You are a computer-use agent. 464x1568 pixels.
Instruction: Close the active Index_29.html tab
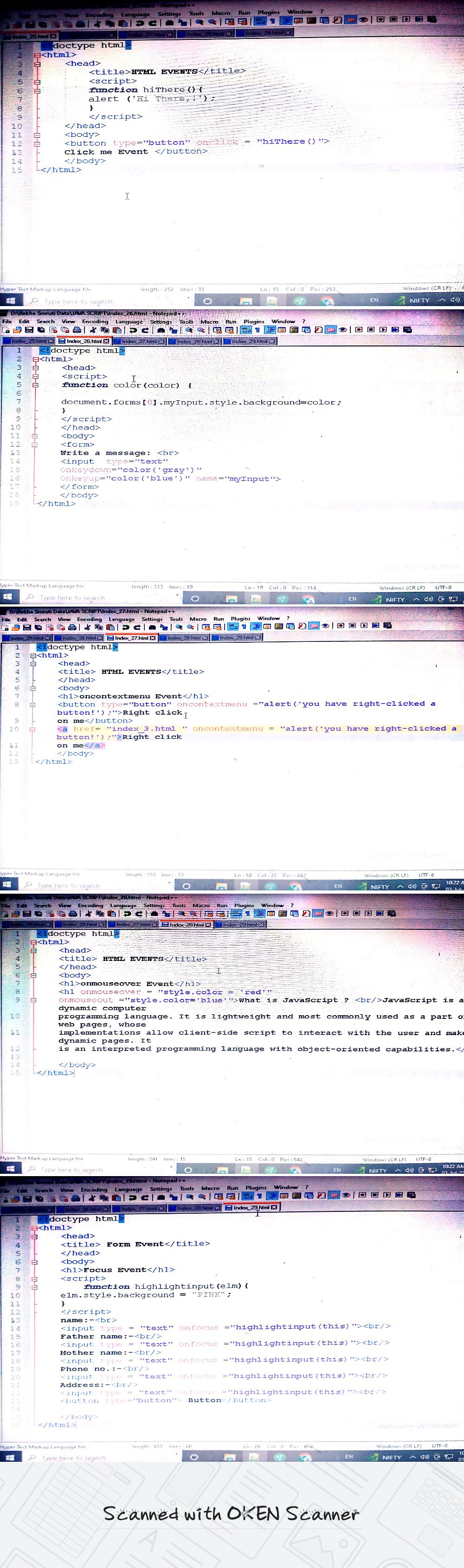tap(274, 1207)
